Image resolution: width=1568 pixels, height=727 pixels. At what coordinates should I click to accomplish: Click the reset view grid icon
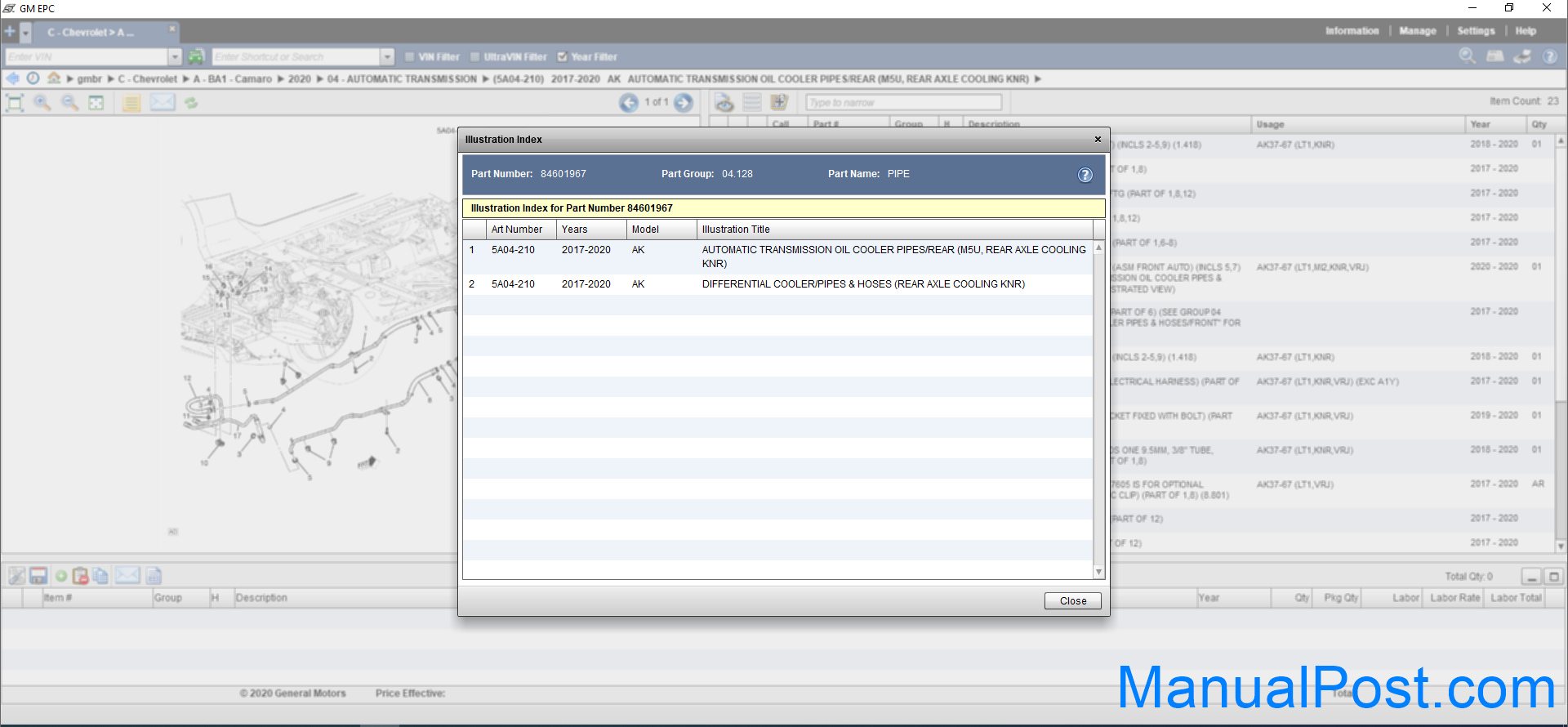[x=96, y=102]
